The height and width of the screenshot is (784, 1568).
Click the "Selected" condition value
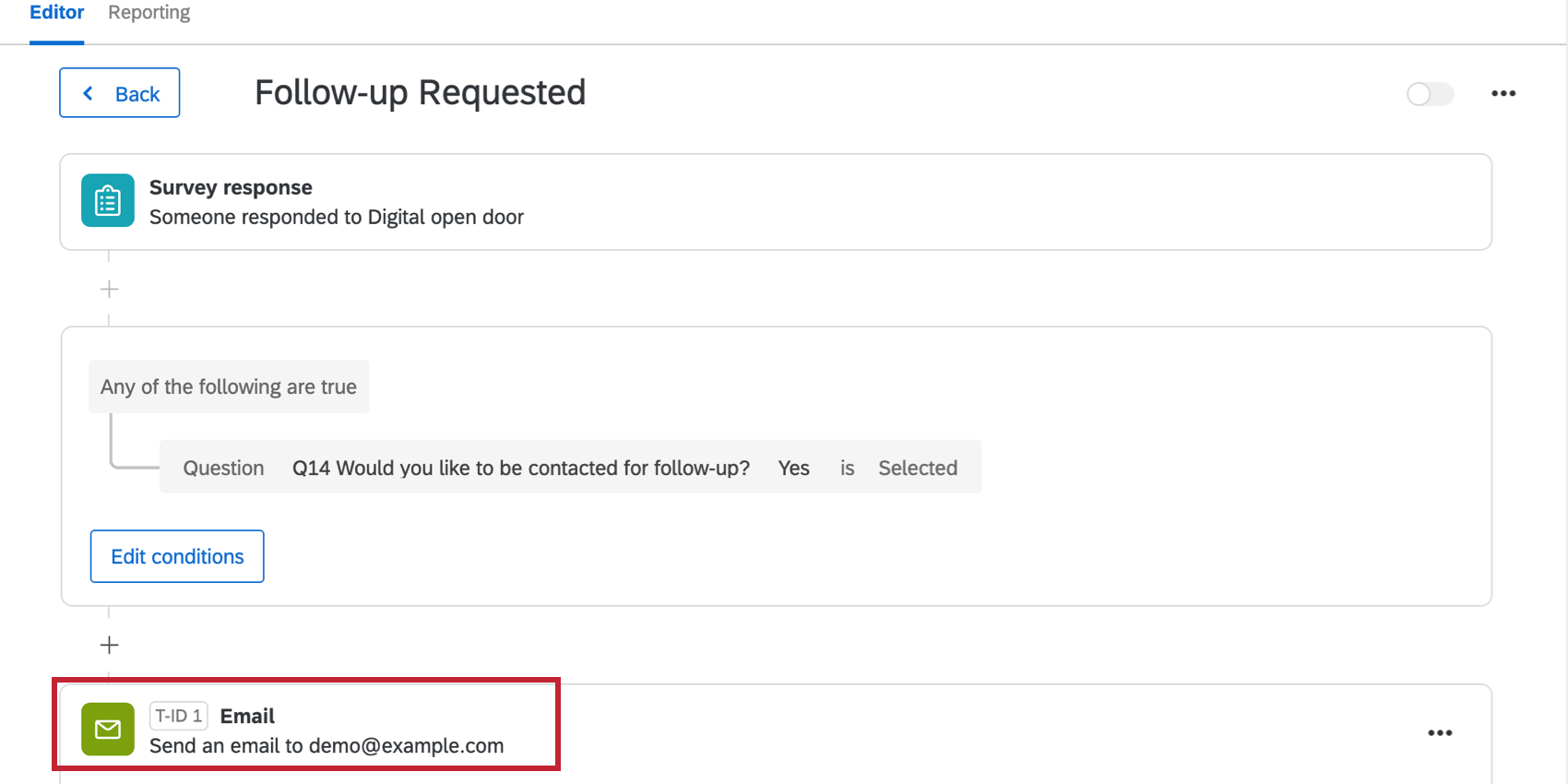click(x=917, y=468)
